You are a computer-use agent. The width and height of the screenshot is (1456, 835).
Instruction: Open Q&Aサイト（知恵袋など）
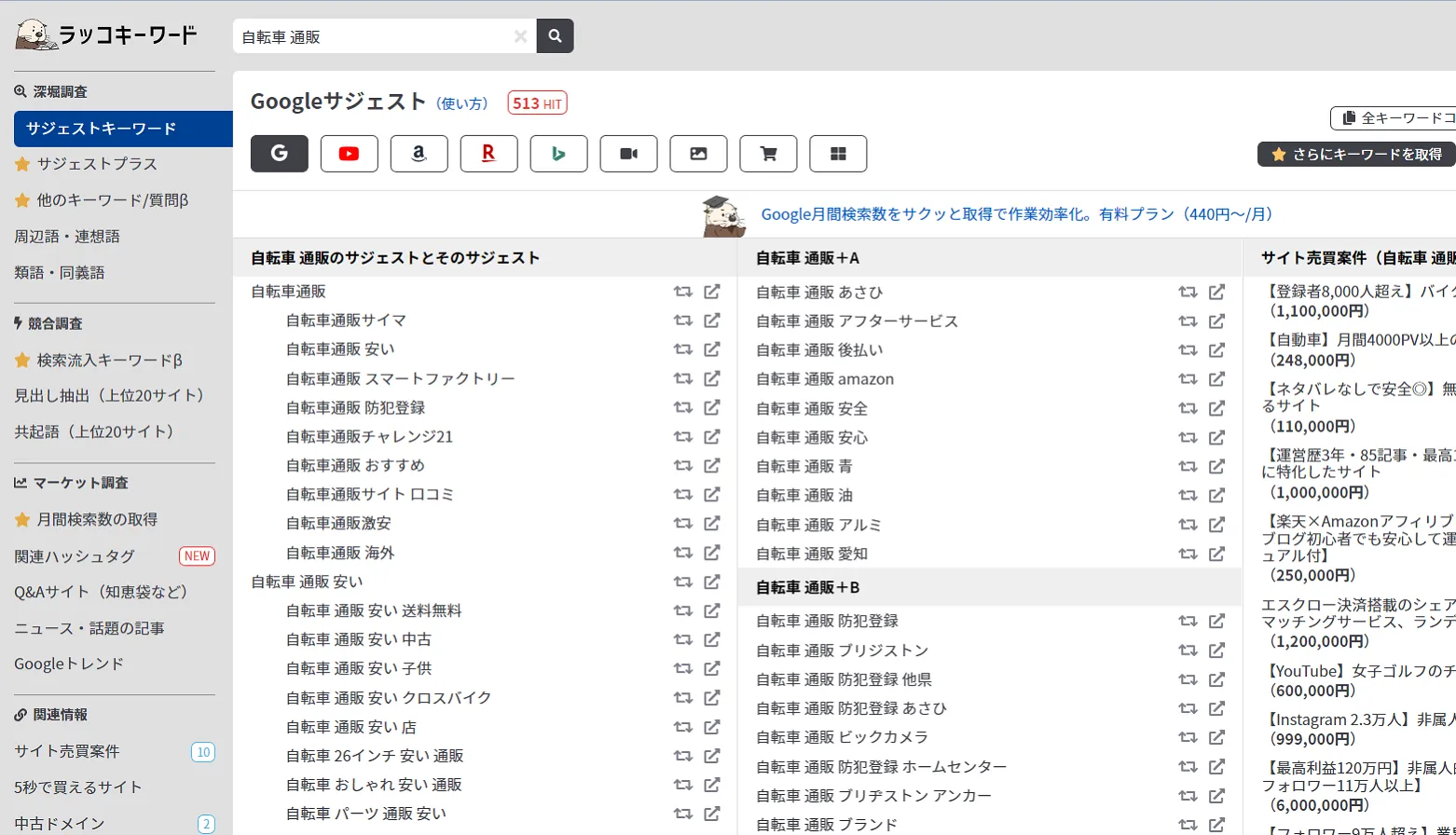coord(103,592)
